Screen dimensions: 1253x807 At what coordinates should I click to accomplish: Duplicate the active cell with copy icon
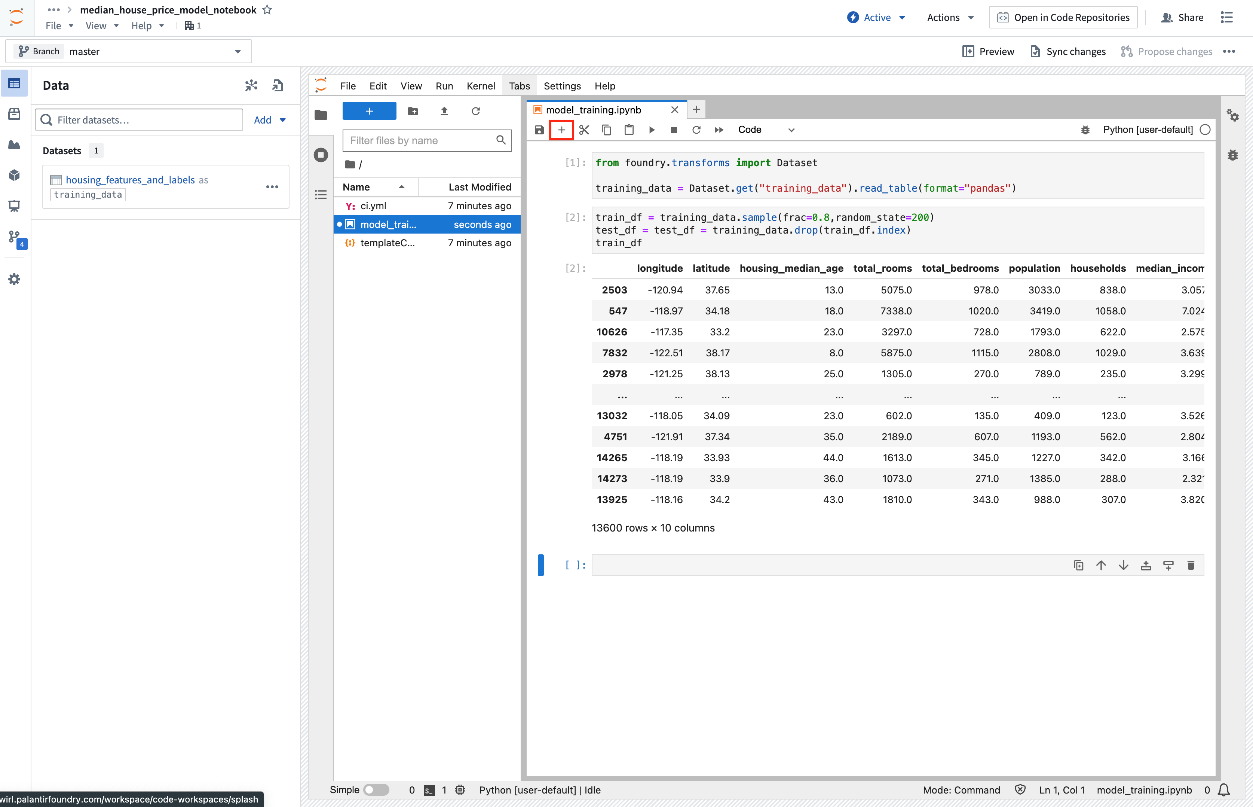coord(1078,565)
